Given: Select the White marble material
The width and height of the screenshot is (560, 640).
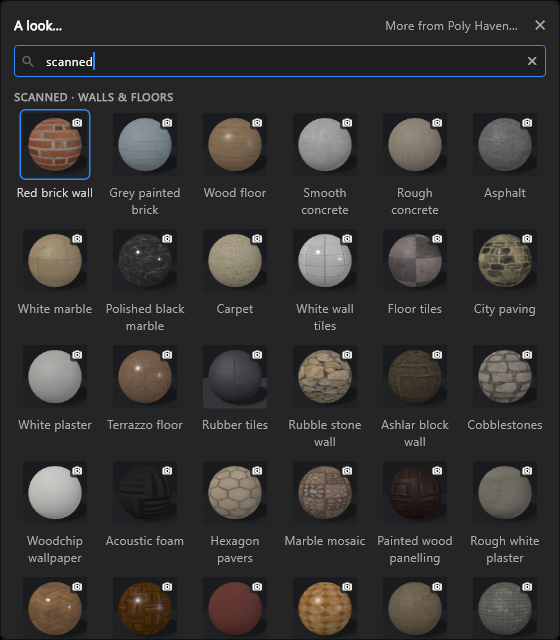Looking at the screenshot, I should coord(55,260).
